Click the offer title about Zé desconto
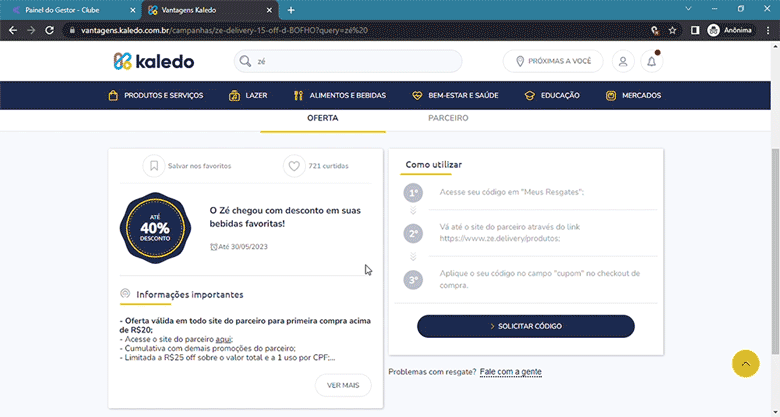The height and width of the screenshot is (417, 780). pos(285,217)
